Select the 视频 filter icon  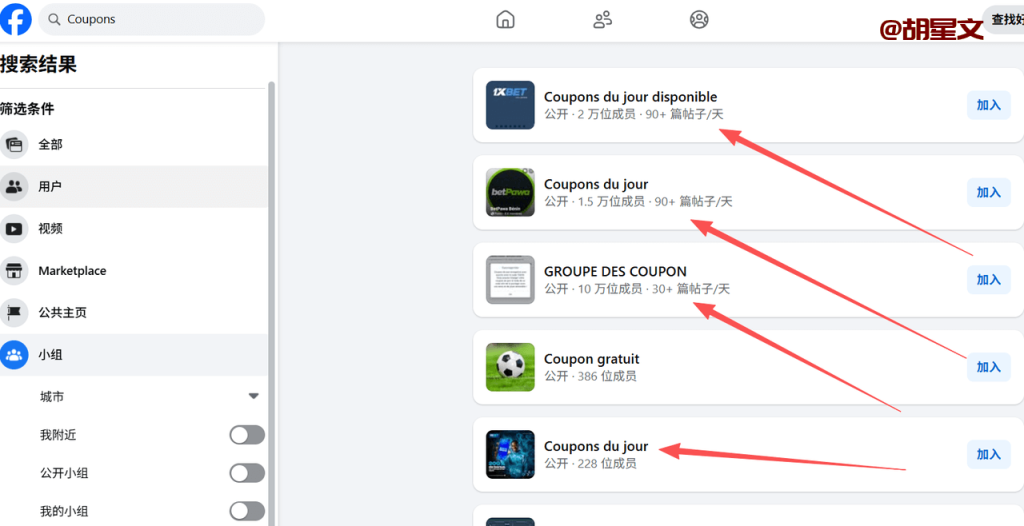(14, 229)
